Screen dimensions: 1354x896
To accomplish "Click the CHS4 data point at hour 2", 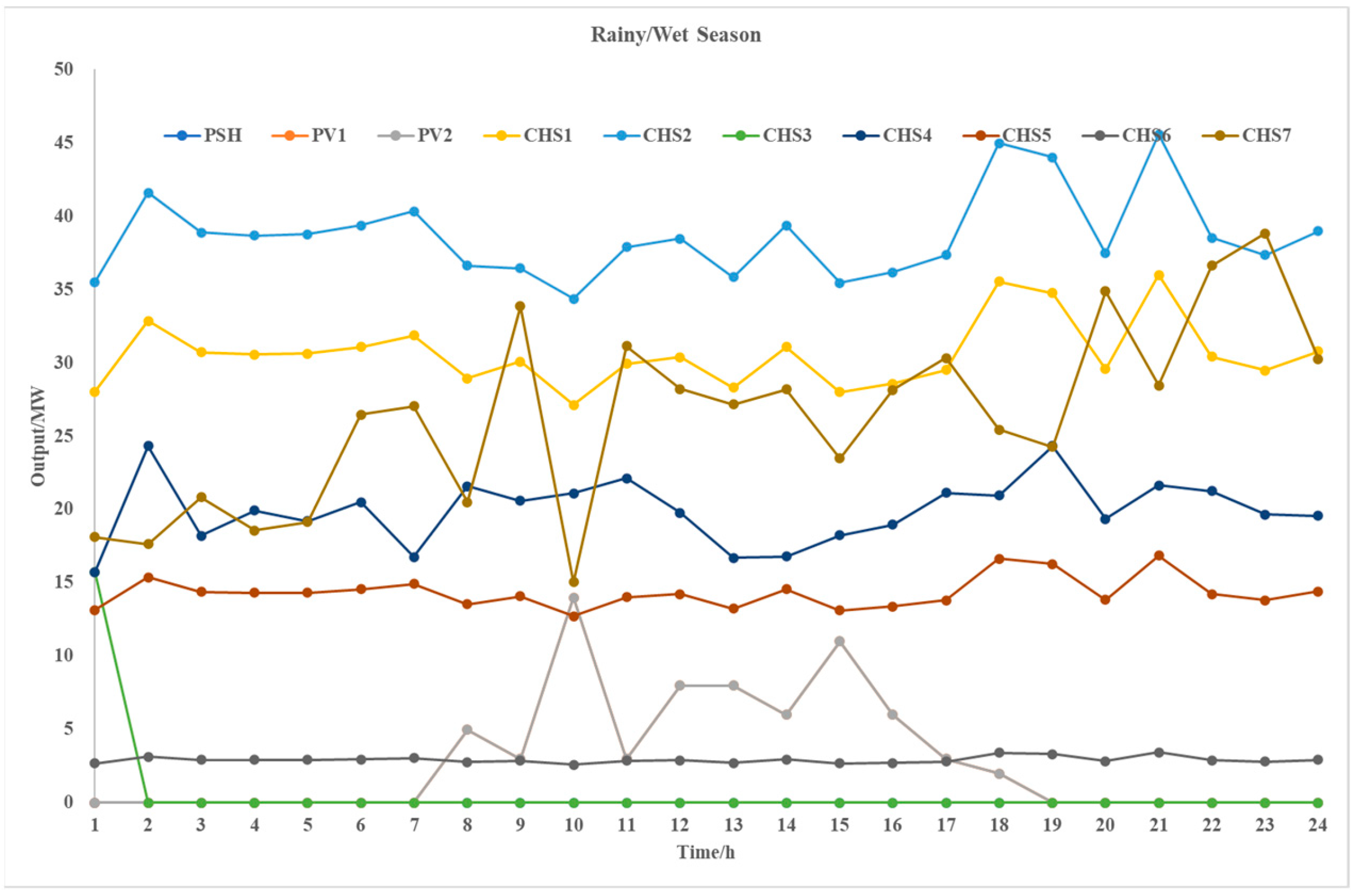I will click(148, 446).
